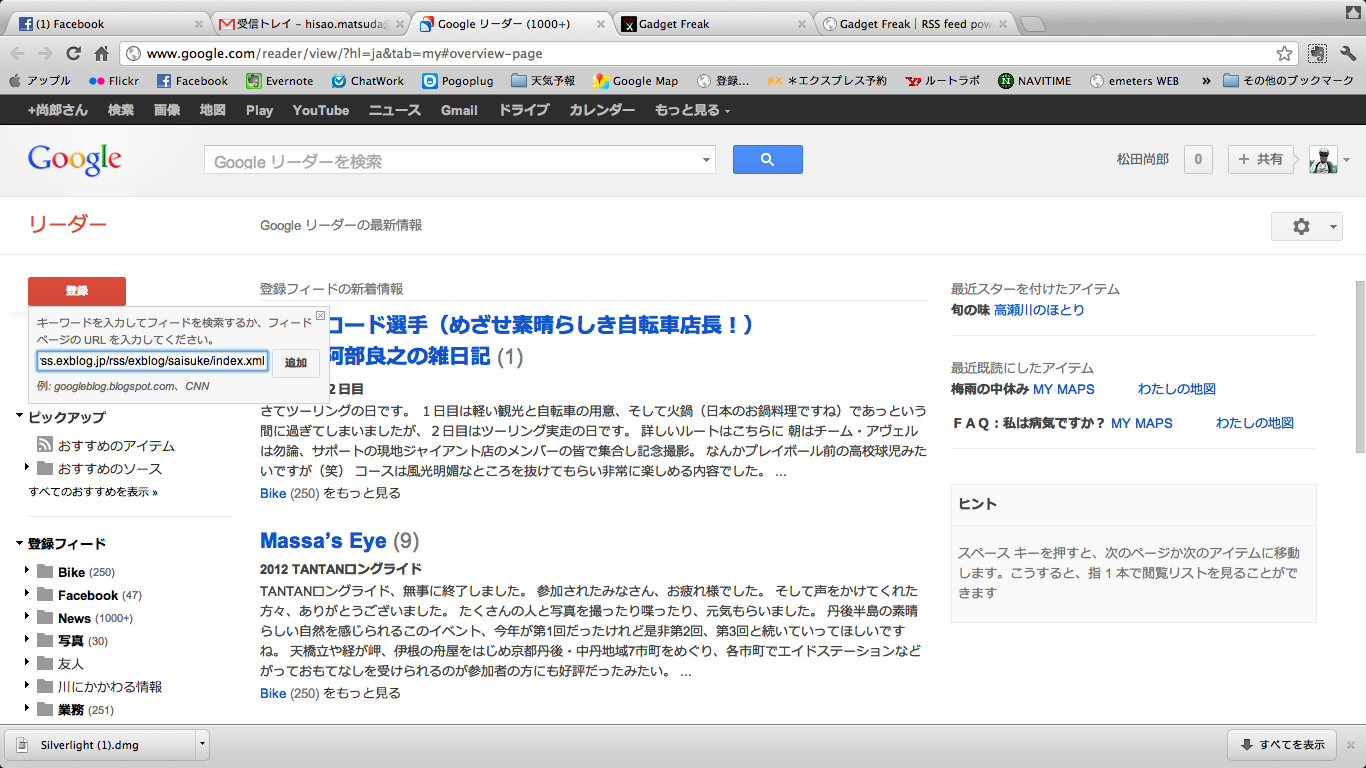Image resolution: width=1366 pixels, height=768 pixels.
Task: Open ドライブ in the Google bar
Action: (x=523, y=110)
